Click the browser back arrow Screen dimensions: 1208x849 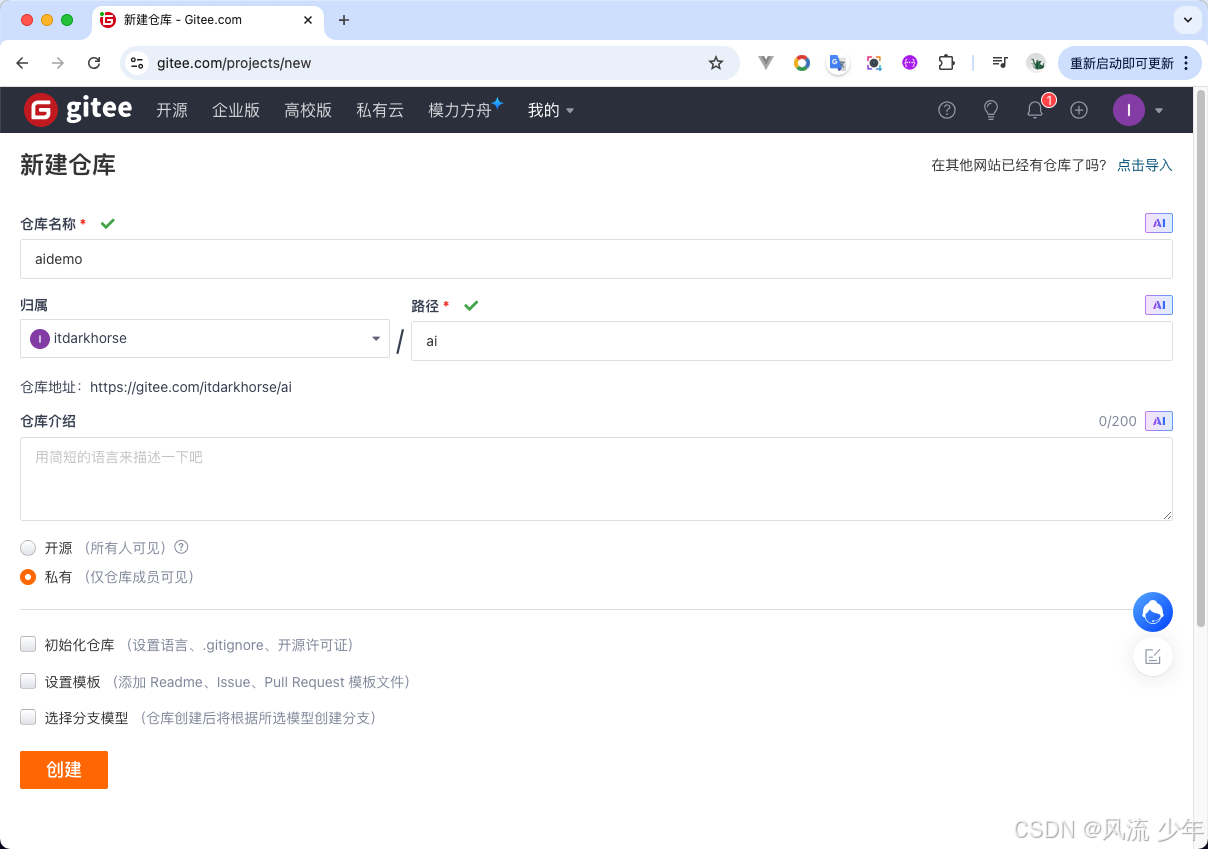coord(22,63)
